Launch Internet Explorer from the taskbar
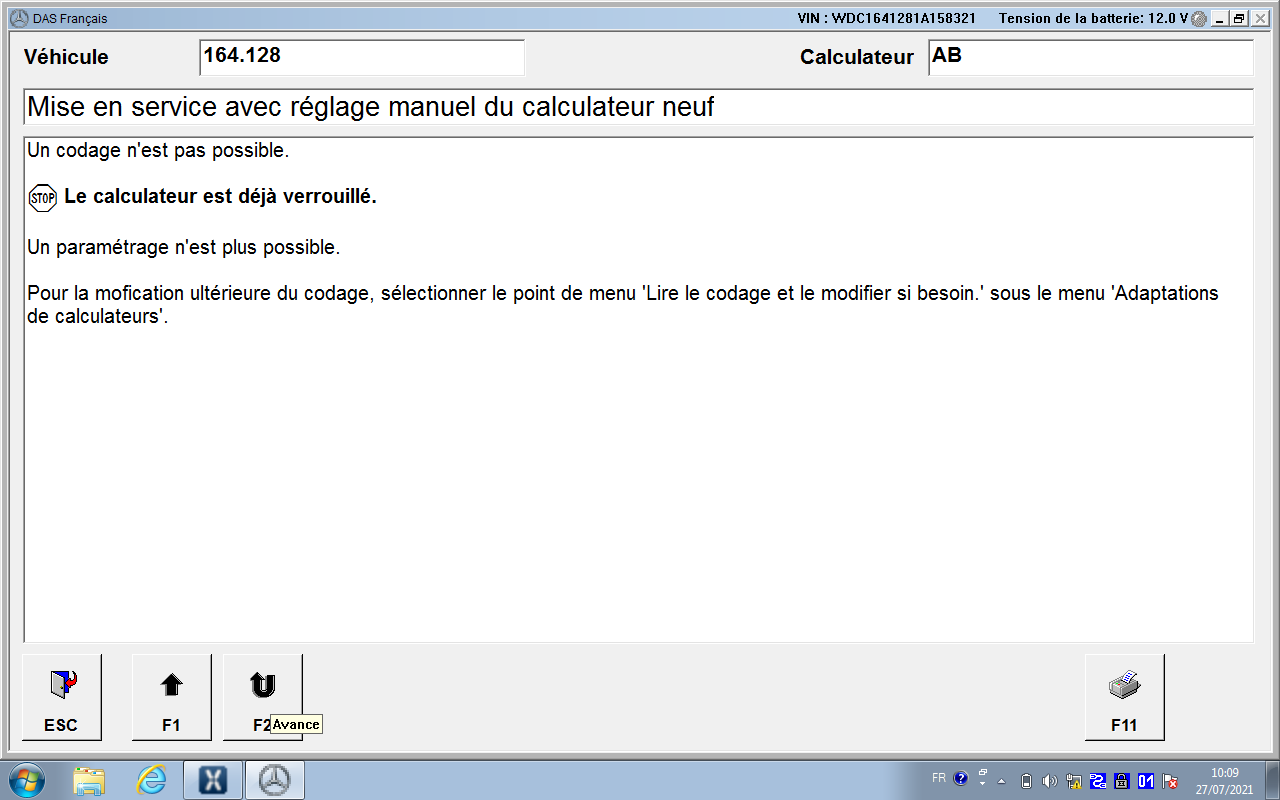This screenshot has width=1280, height=800. click(x=152, y=779)
